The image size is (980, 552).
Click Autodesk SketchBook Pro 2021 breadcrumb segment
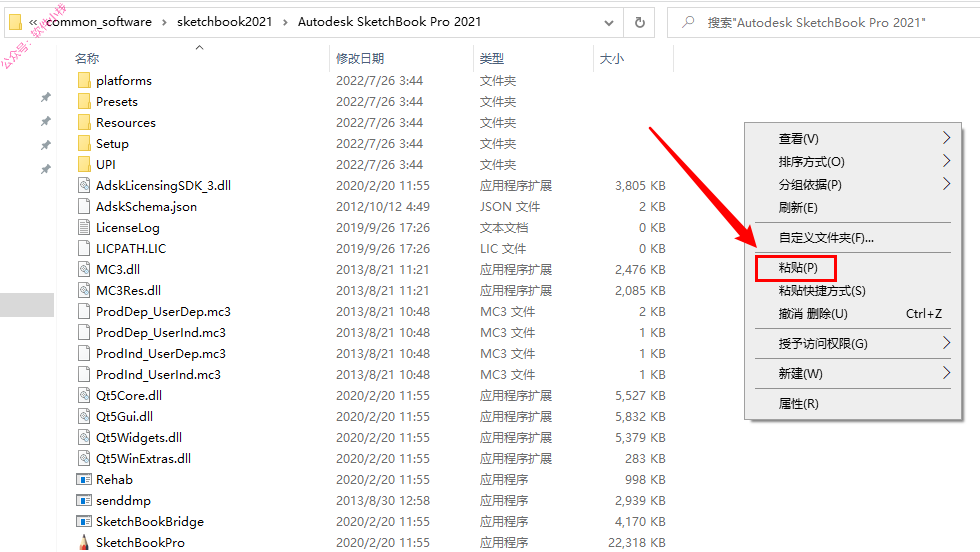coord(389,22)
